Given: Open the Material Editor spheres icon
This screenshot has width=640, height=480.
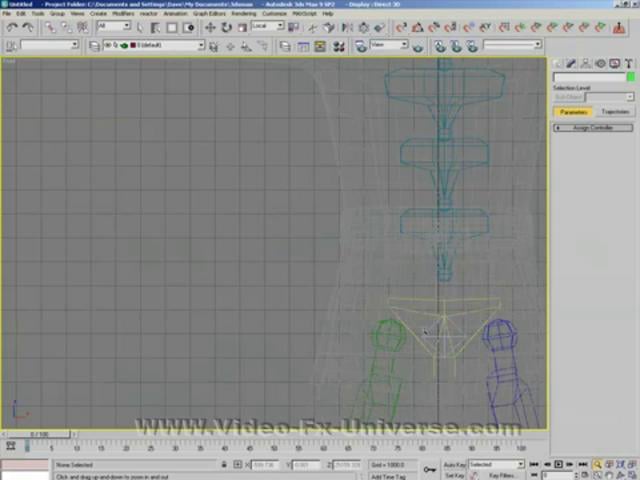Looking at the screenshot, I should [339, 46].
